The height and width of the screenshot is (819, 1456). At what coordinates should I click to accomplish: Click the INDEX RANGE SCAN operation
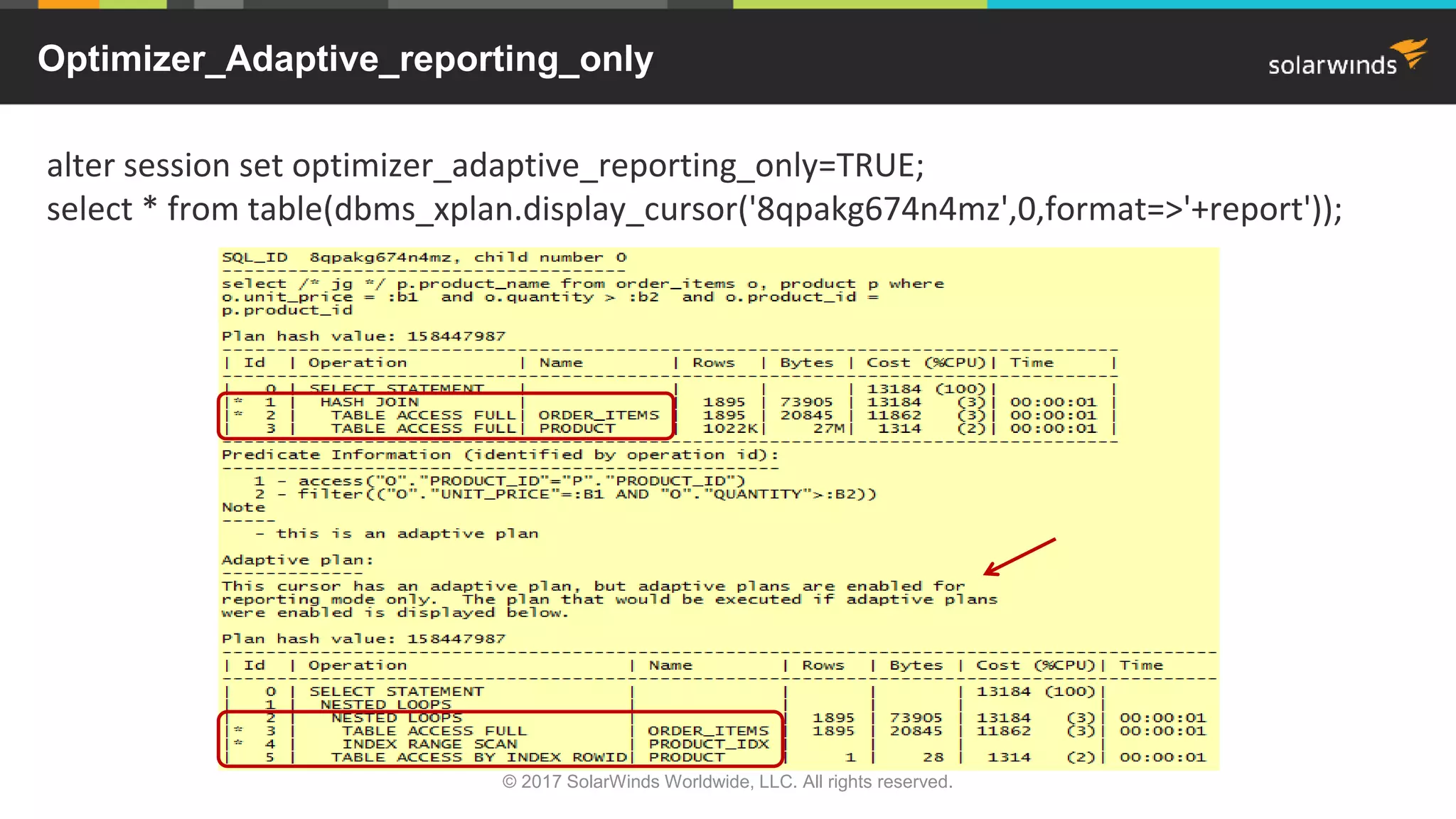click(x=429, y=744)
